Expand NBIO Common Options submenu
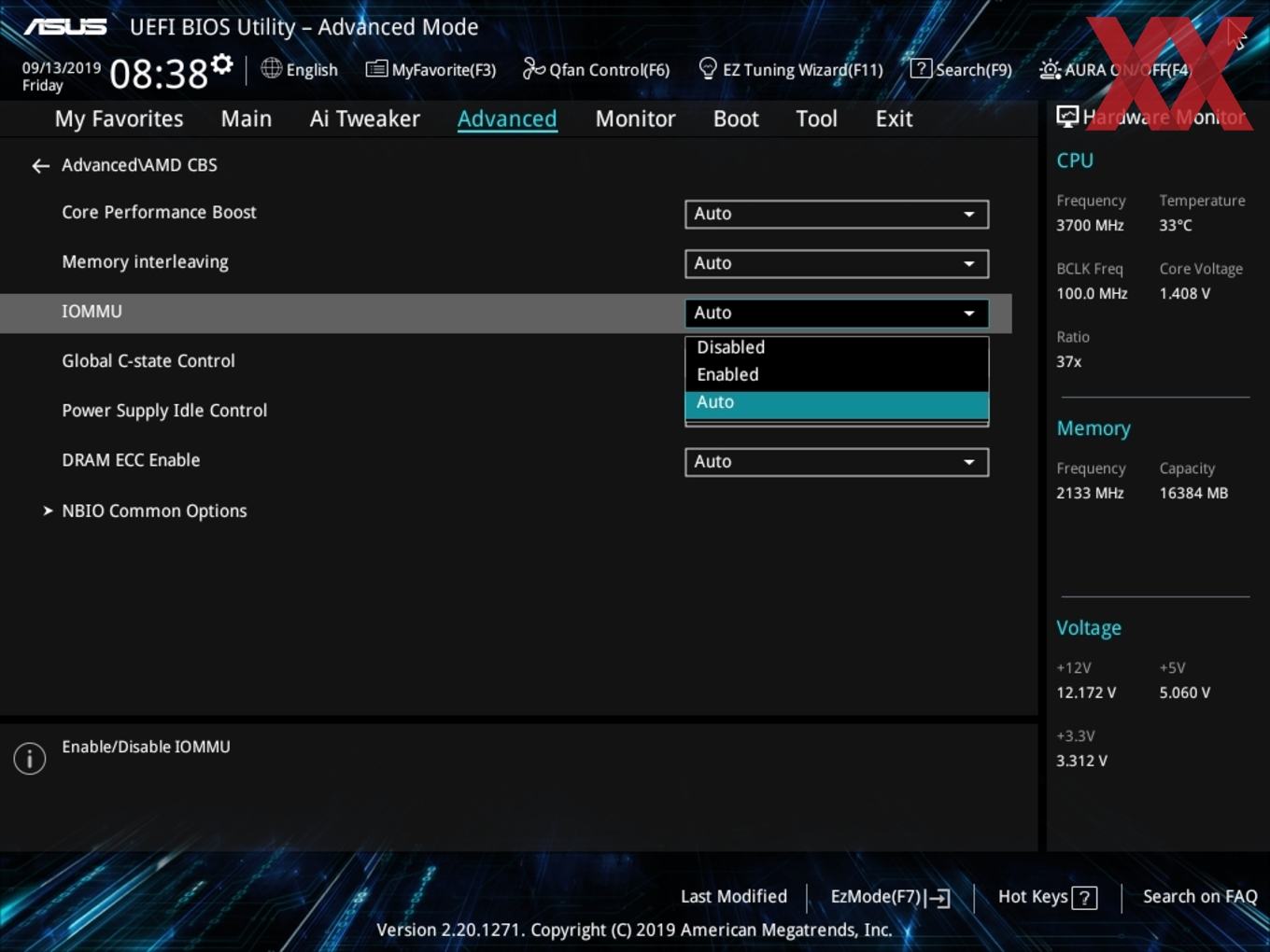This screenshot has width=1270, height=952. click(154, 511)
